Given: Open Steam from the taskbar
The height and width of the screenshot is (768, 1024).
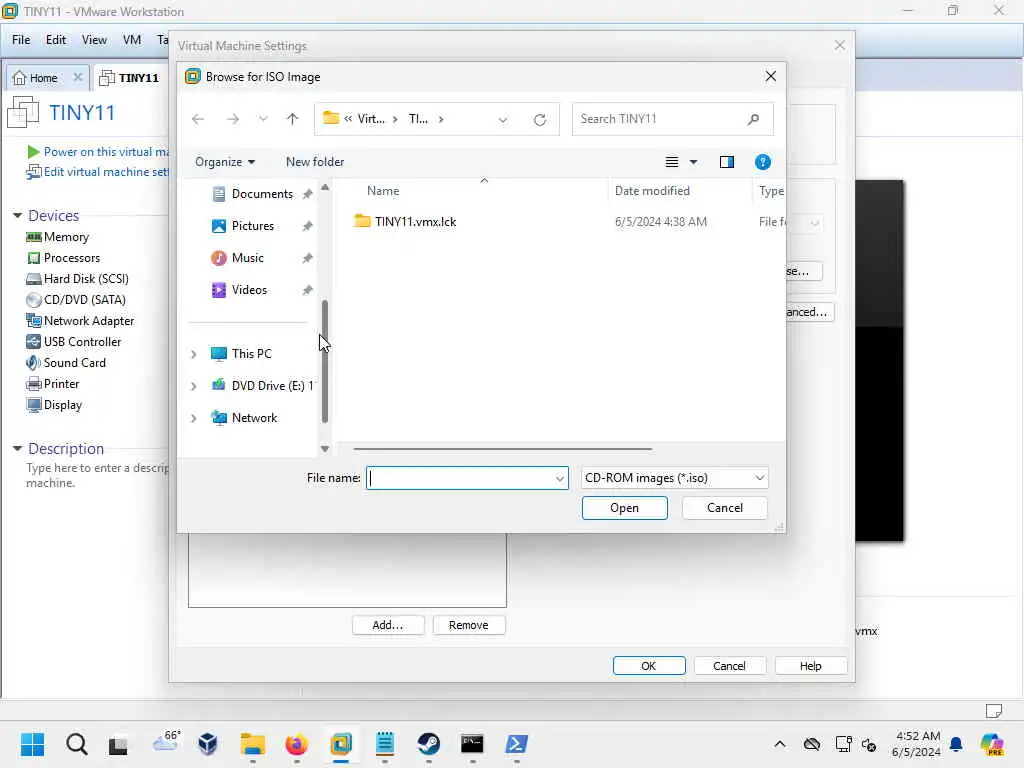Looking at the screenshot, I should click(x=428, y=744).
